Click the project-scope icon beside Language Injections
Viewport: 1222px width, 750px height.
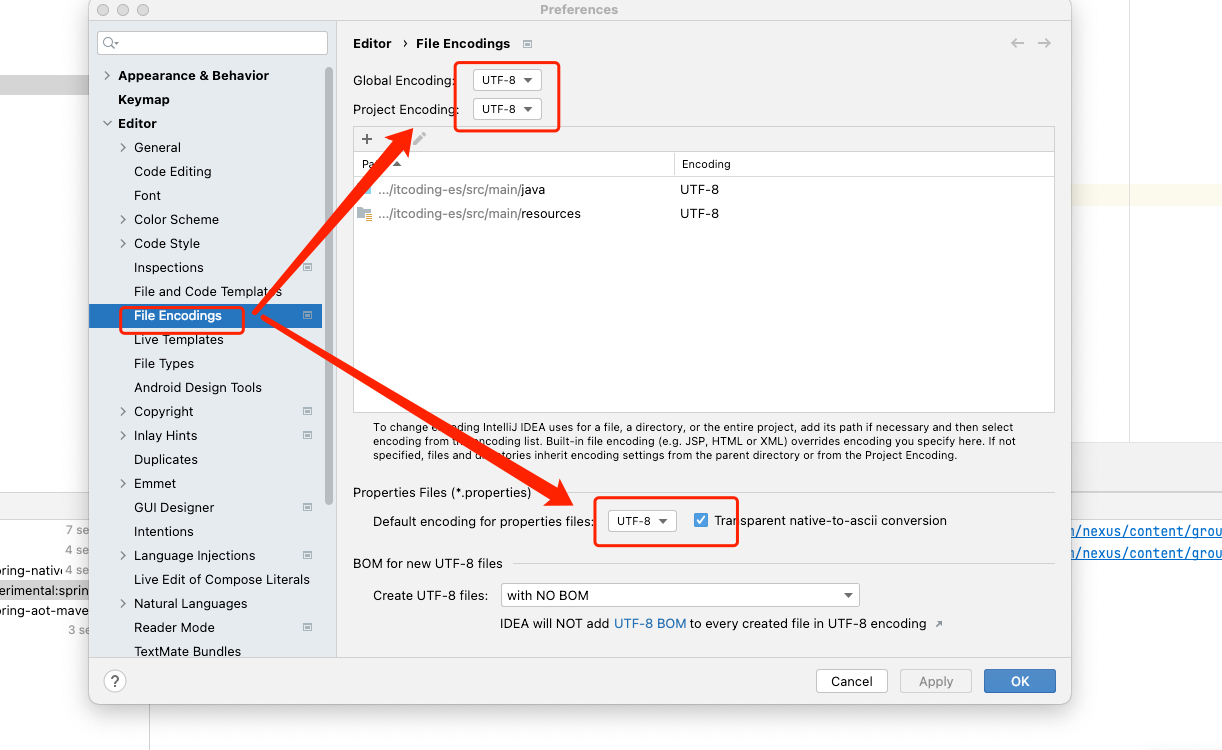[307, 555]
